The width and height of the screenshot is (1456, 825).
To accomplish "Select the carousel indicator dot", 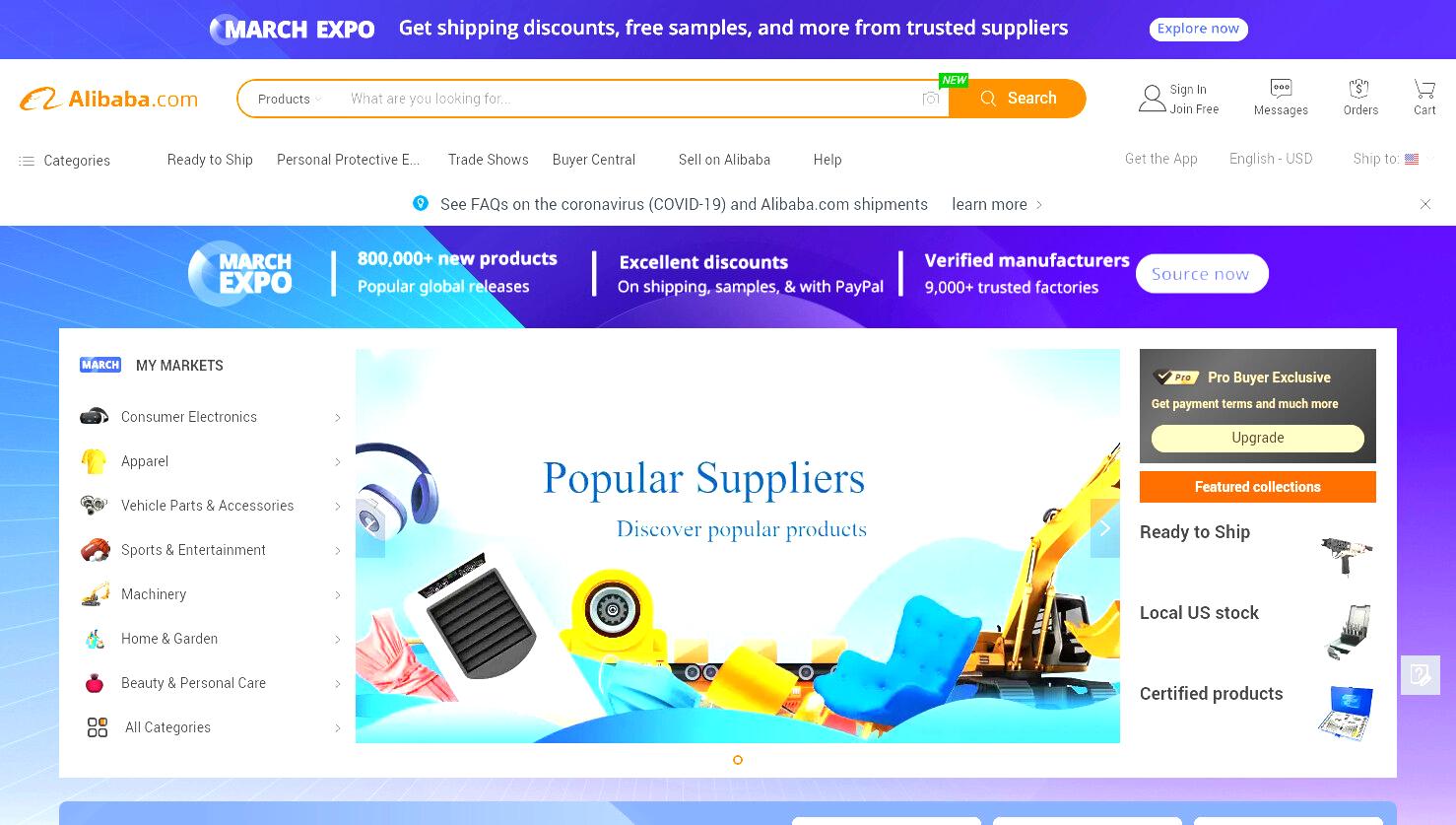I will [x=738, y=760].
